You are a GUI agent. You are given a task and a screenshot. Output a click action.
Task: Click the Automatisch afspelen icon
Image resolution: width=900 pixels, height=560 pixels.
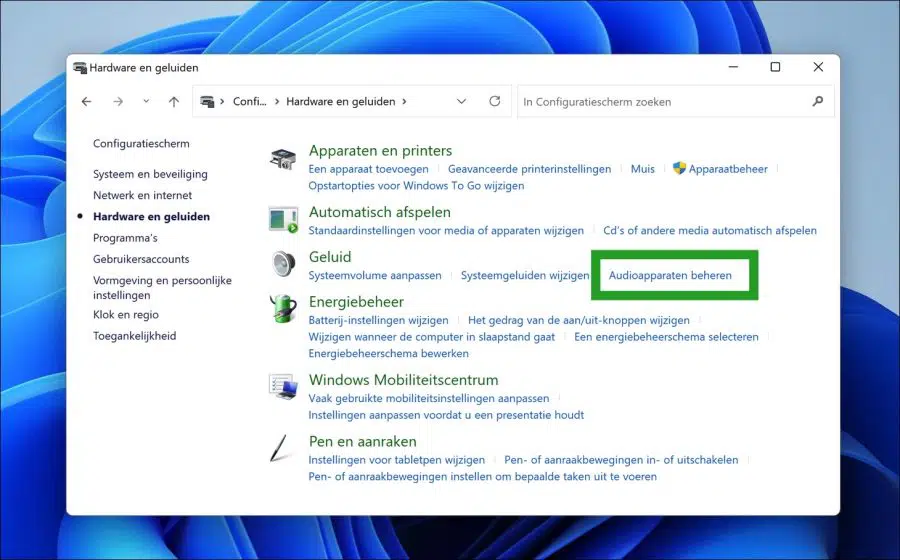click(283, 220)
